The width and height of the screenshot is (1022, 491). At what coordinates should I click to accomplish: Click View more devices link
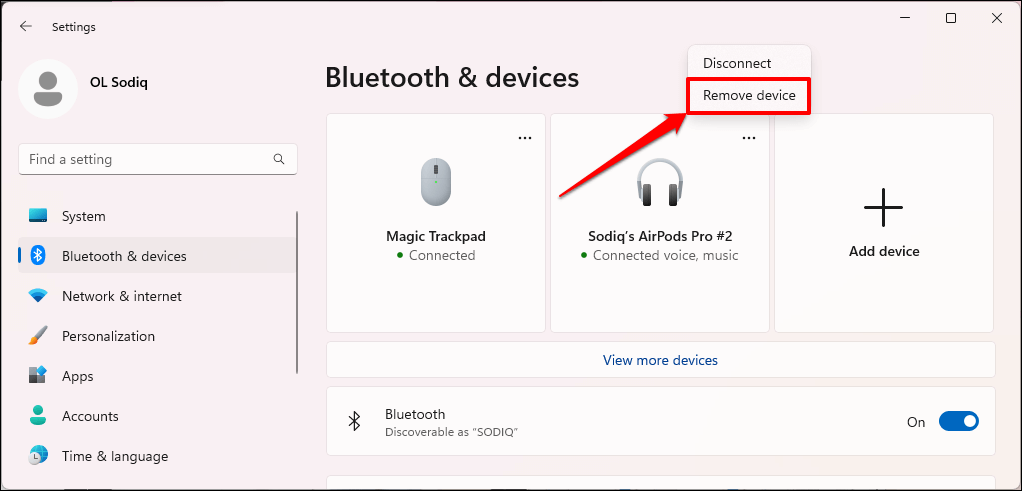660,360
